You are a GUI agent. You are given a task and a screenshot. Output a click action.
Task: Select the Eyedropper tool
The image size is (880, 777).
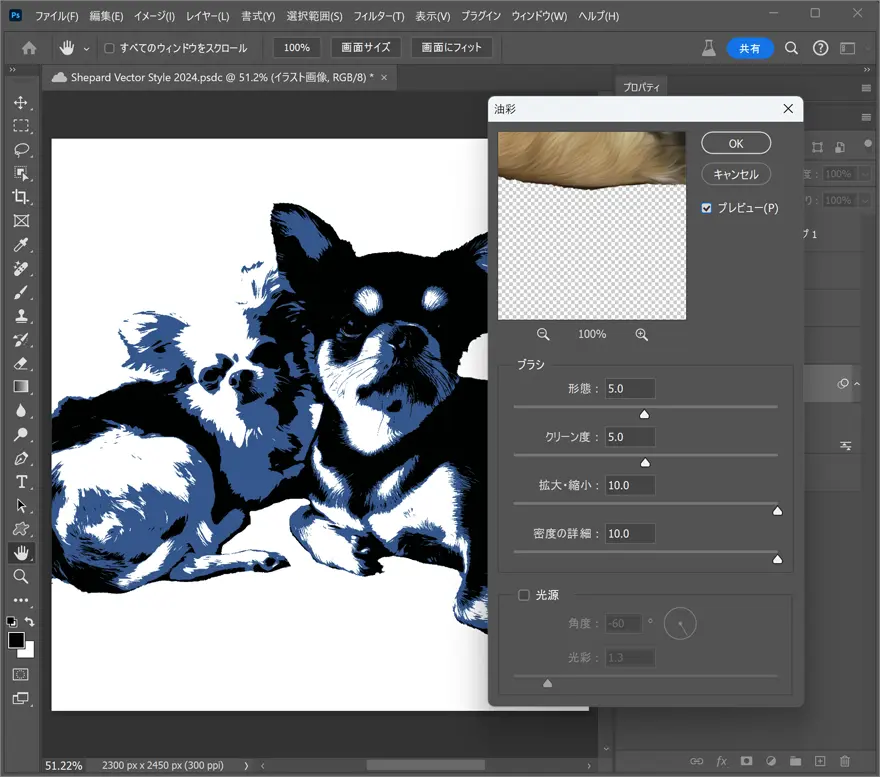click(20, 245)
